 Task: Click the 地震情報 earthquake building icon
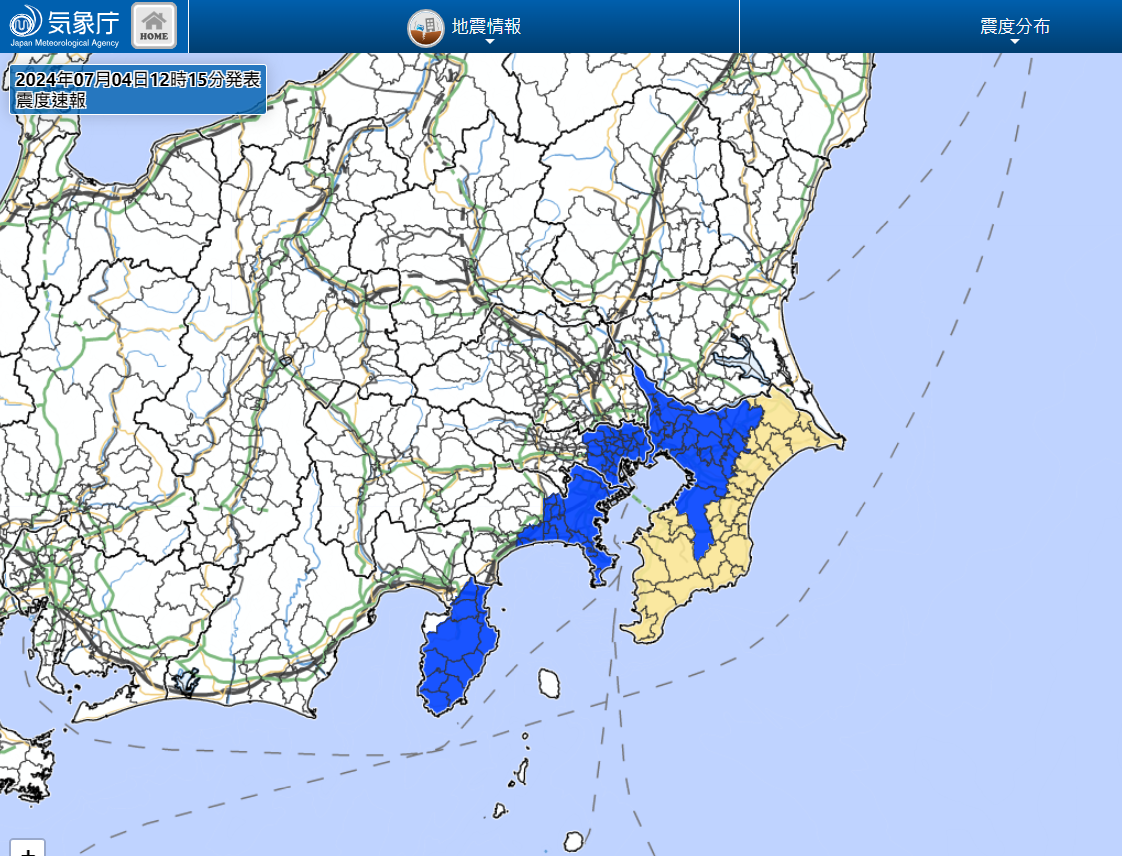tap(426, 27)
